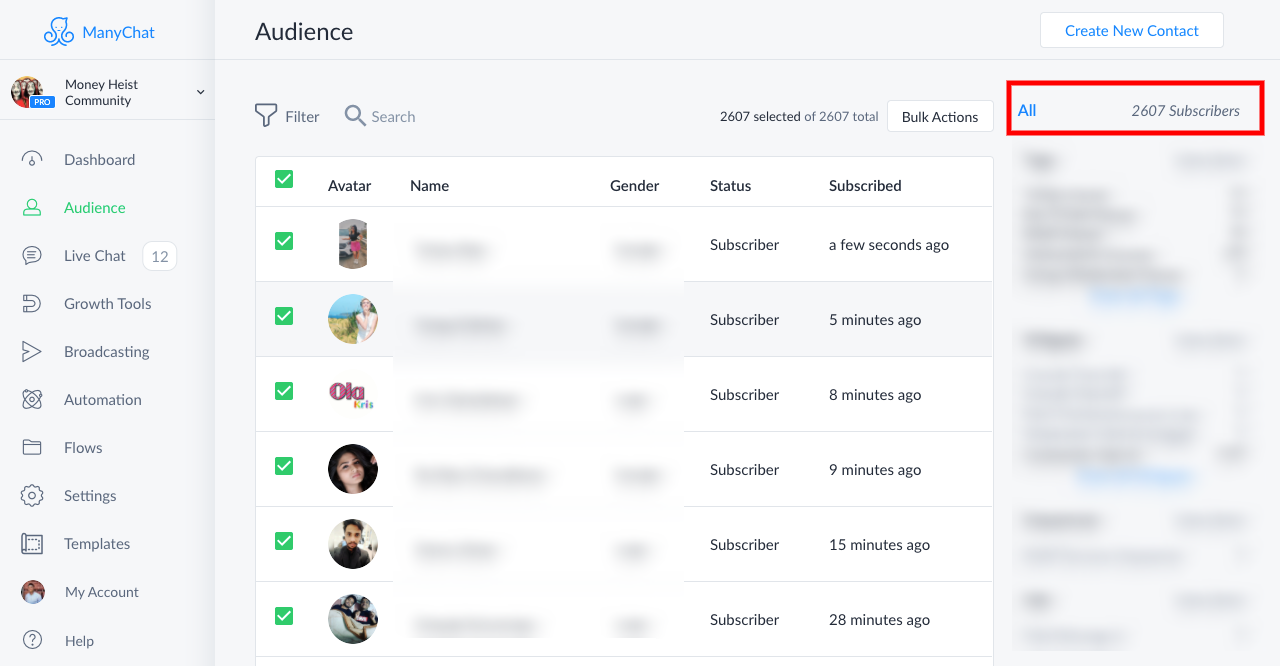Click the ManyChat logo icon
This screenshot has width=1280, height=666.
pyautogui.click(x=59, y=32)
